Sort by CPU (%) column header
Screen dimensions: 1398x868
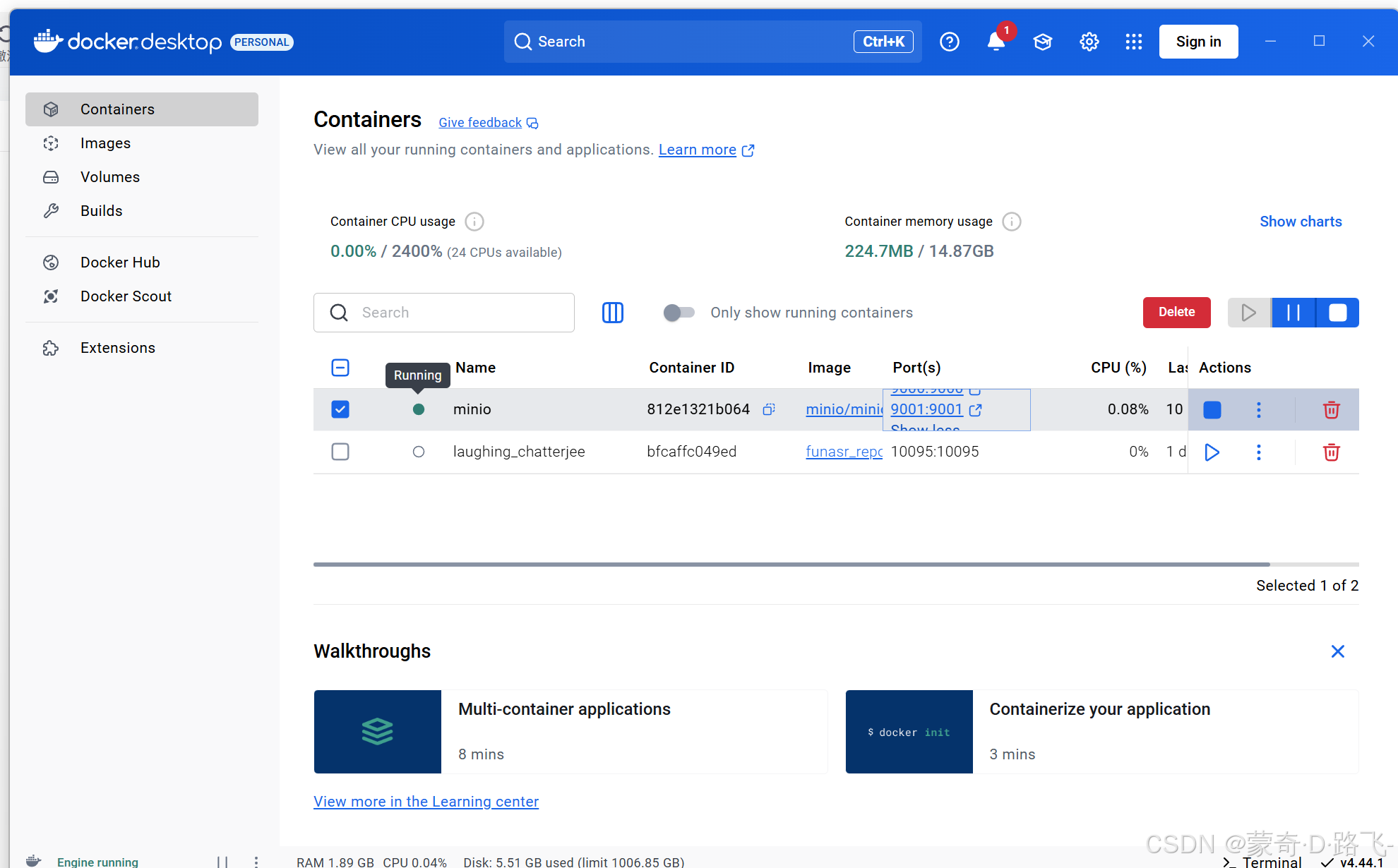[x=1118, y=368]
